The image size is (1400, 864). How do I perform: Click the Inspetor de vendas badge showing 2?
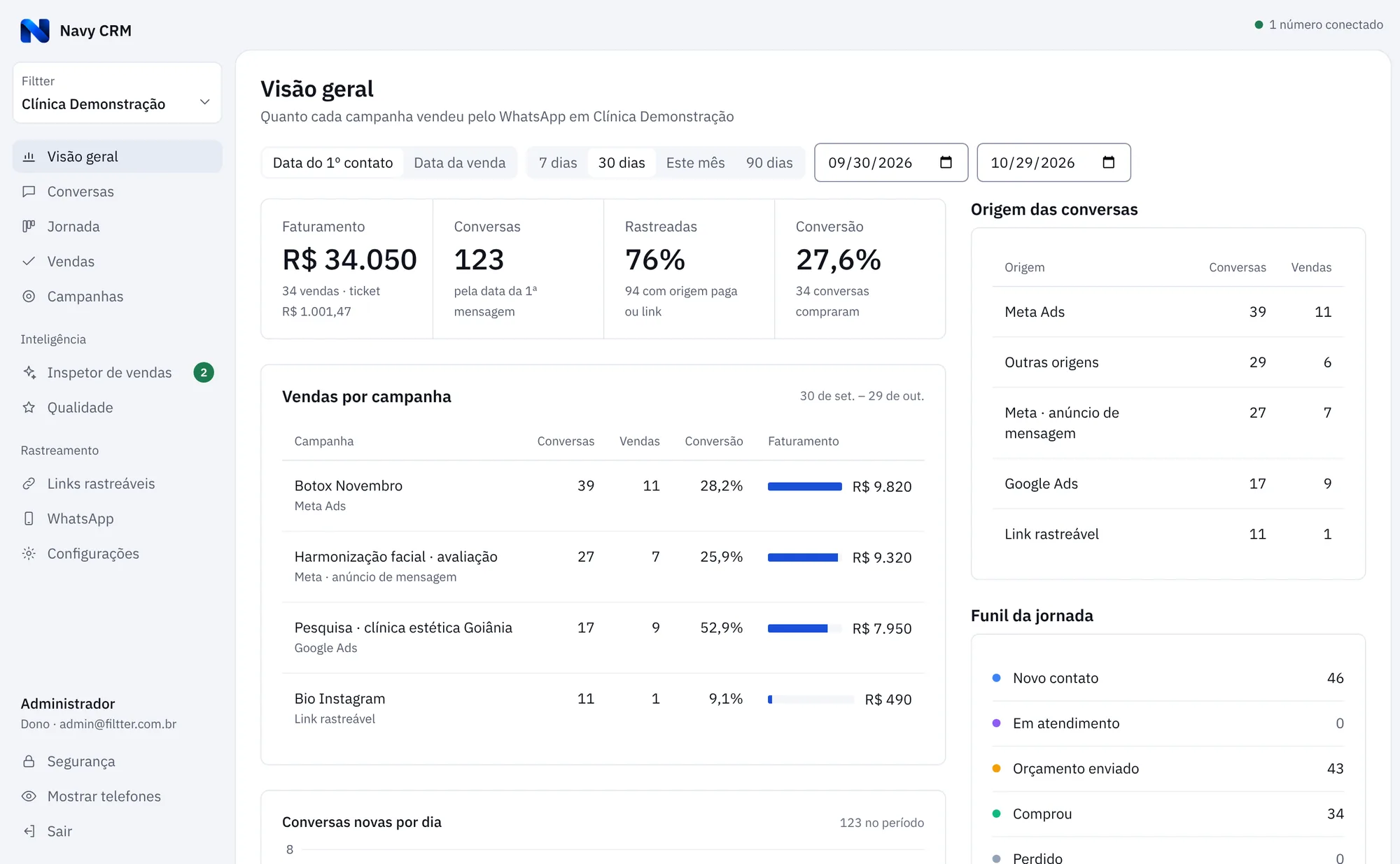(x=204, y=372)
